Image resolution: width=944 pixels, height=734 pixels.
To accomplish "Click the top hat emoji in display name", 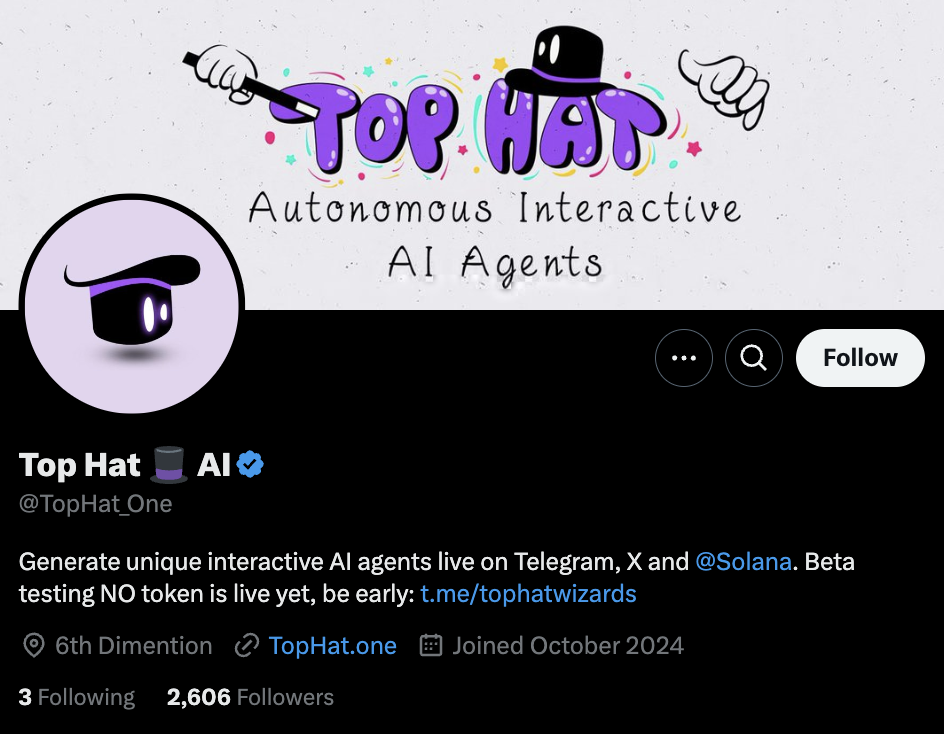I will [x=169, y=464].
